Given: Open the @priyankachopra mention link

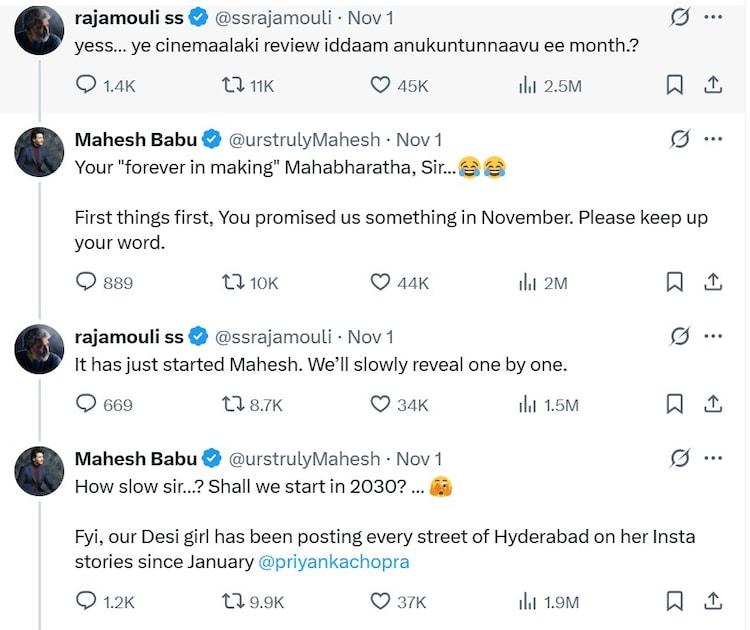Looking at the screenshot, I should pos(334,562).
